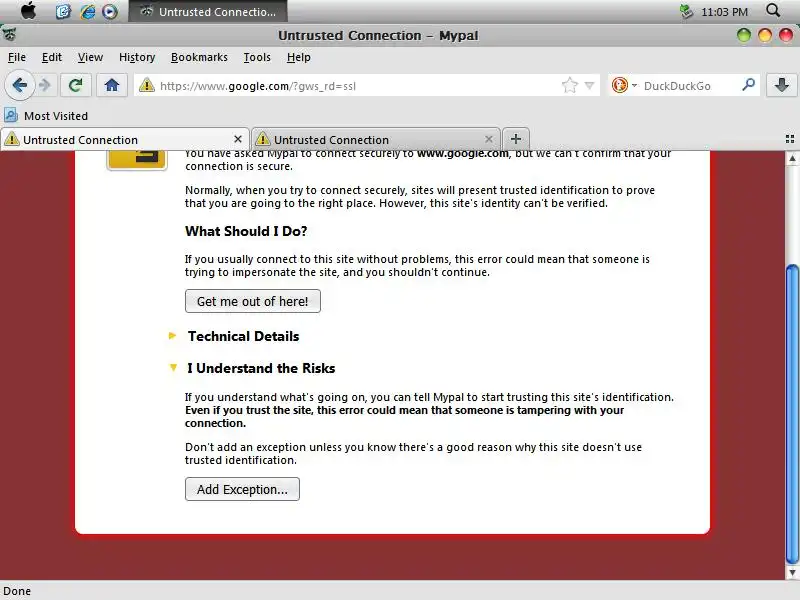The image size is (800, 600).
Task: Click the yellow page warning icon
Action: pyautogui.click(x=137, y=159)
